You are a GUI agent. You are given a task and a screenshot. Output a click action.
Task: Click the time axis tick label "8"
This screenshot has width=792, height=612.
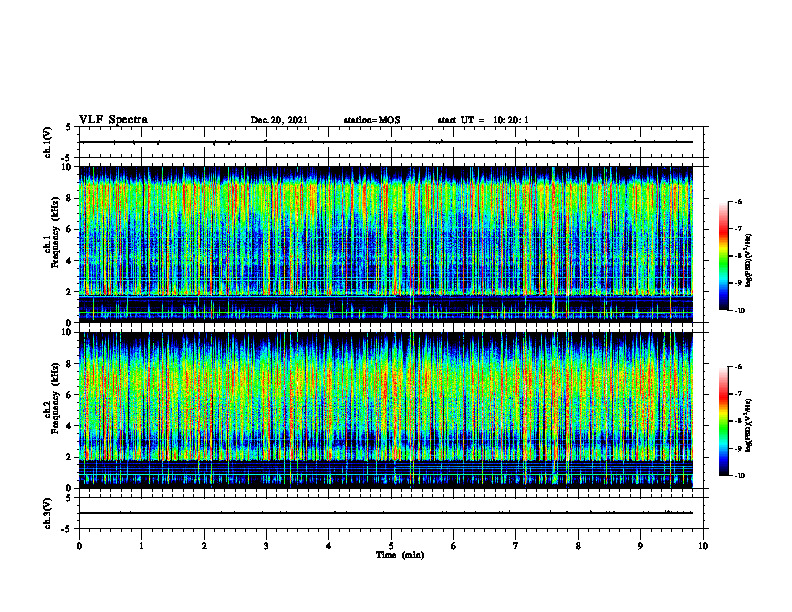pos(578,546)
